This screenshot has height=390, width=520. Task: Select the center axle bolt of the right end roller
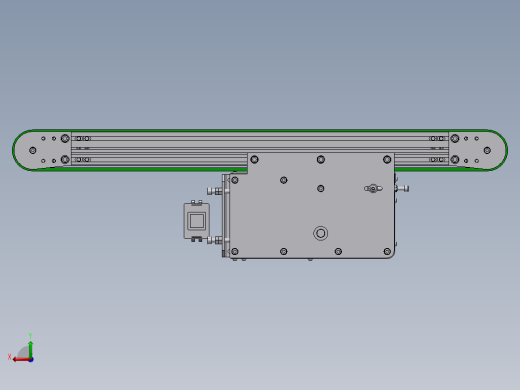click(x=487, y=151)
